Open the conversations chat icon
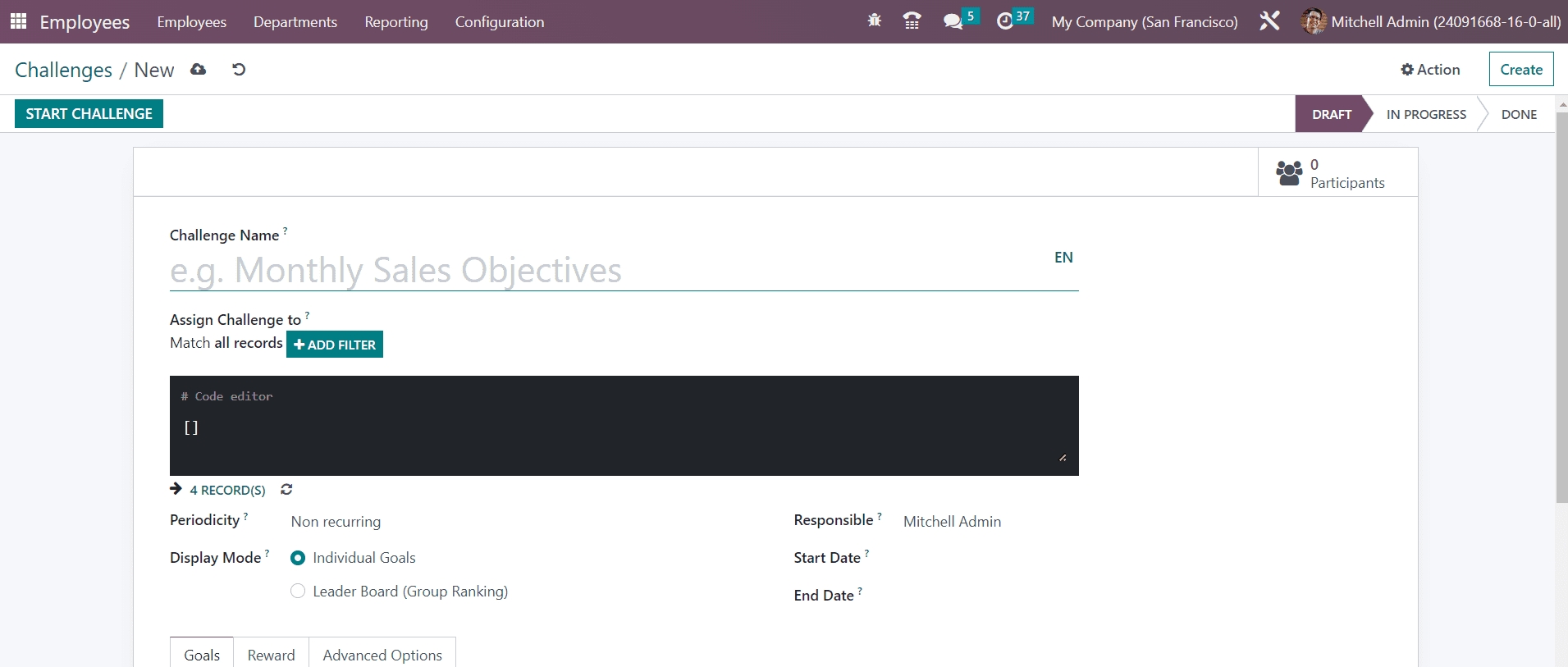 (953, 21)
